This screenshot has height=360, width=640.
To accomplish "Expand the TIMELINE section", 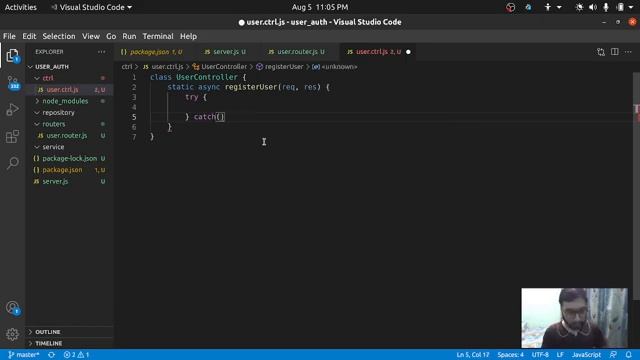I will 69,343.
